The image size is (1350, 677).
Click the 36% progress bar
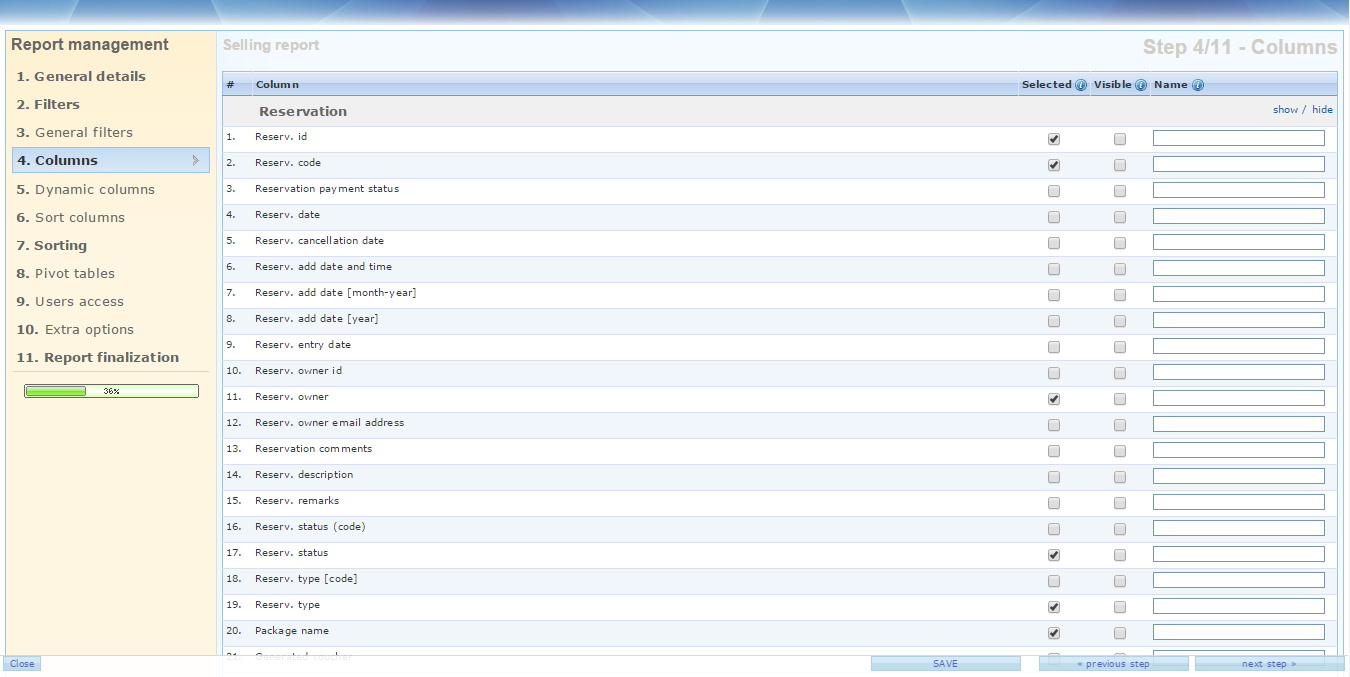(x=111, y=391)
